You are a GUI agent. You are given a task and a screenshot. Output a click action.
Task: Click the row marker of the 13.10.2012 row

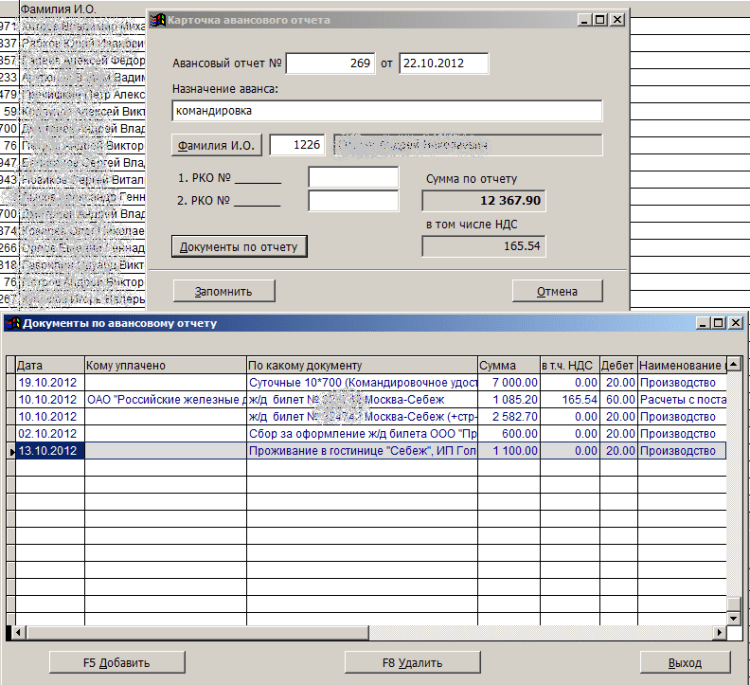coord(11,451)
